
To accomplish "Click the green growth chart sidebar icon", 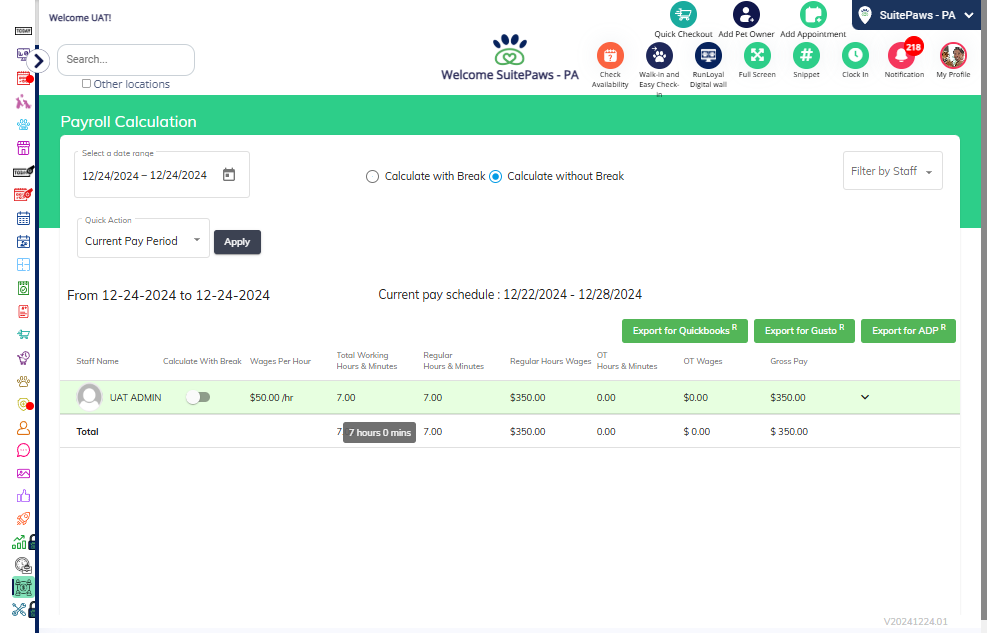I will point(20,542).
